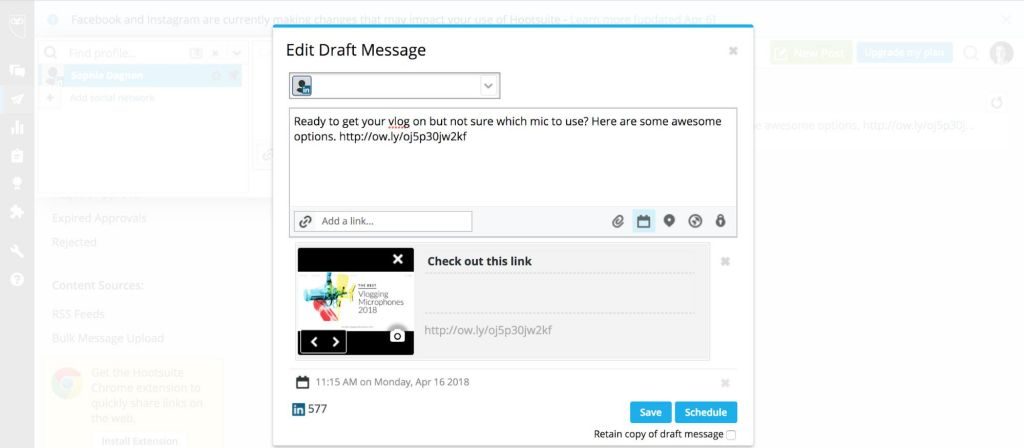Remove the link preview thumbnail image
Screen dimensions: 1024x448
point(398,260)
